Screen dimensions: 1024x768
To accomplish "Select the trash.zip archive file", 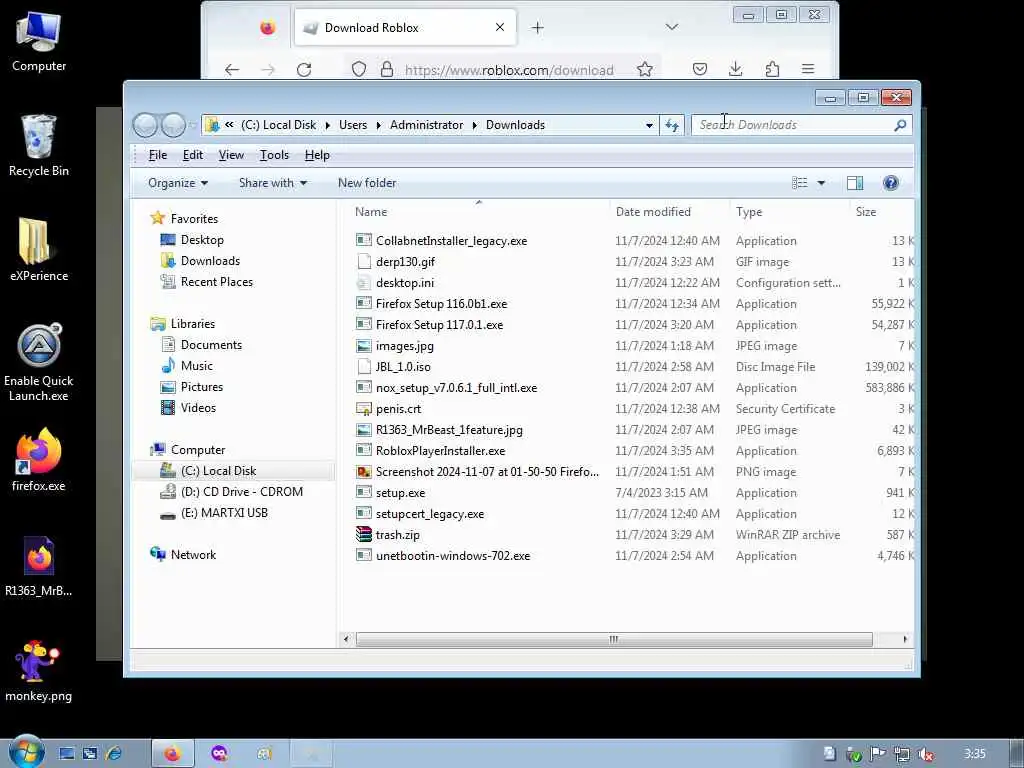I will pyautogui.click(x=397, y=534).
